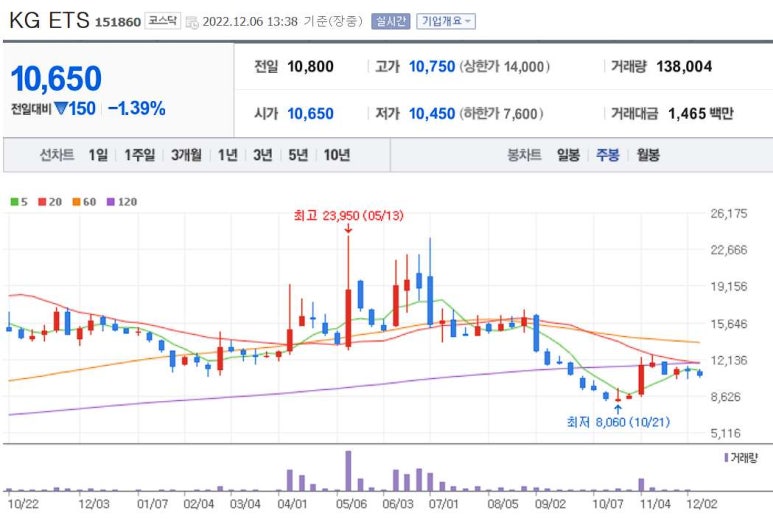Click the calendar icon beside the date
Image resolution: width=773 pixels, height=519 pixels.
coord(192,22)
